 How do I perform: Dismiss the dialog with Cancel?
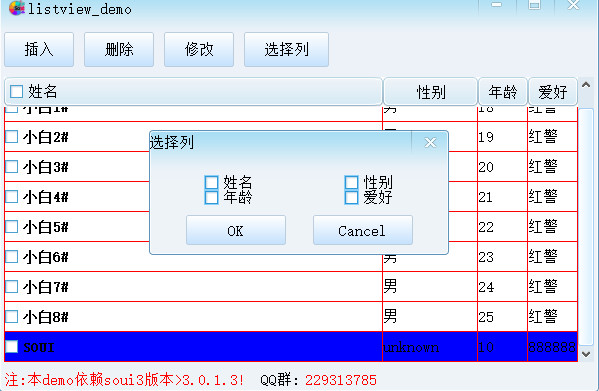tap(363, 230)
